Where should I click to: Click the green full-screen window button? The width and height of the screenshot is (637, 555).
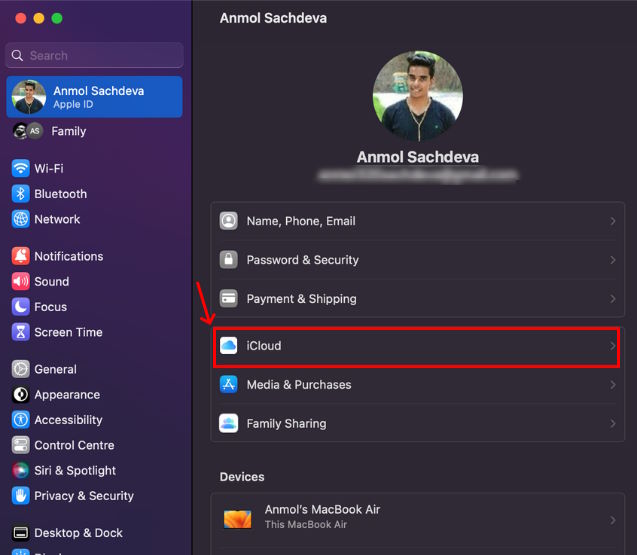click(x=57, y=18)
